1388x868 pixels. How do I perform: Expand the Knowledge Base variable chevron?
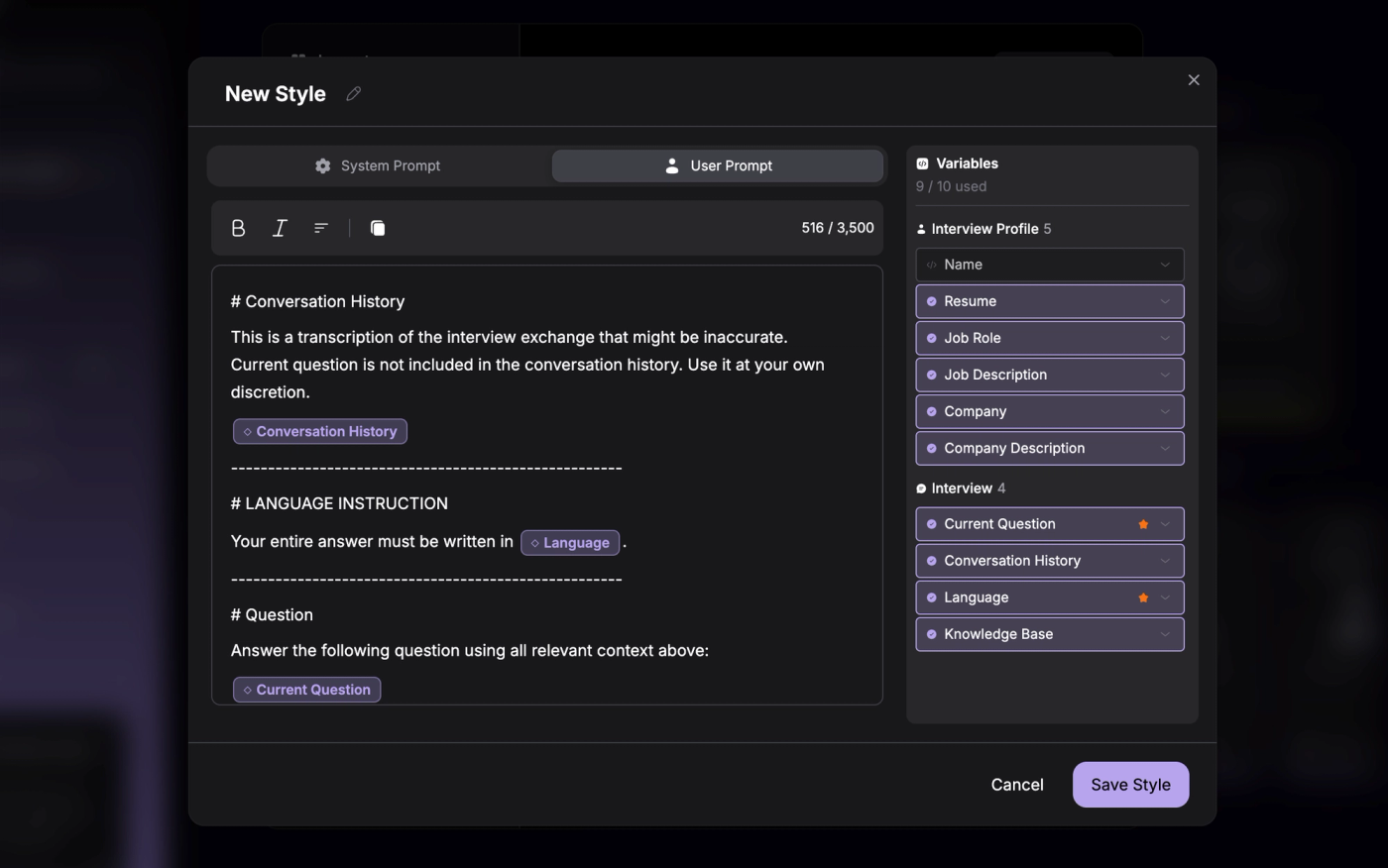[1165, 634]
